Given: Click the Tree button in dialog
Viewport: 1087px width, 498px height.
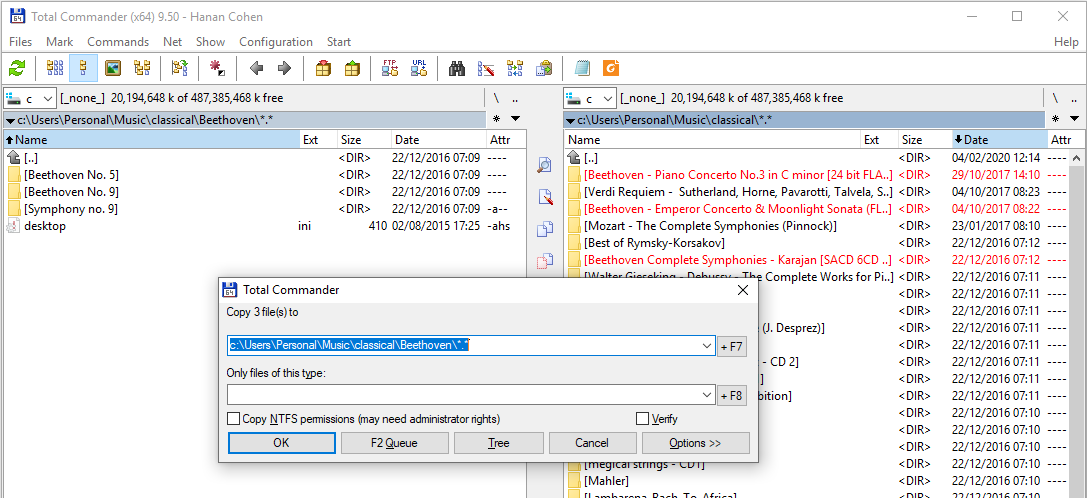Looking at the screenshot, I should 498,443.
